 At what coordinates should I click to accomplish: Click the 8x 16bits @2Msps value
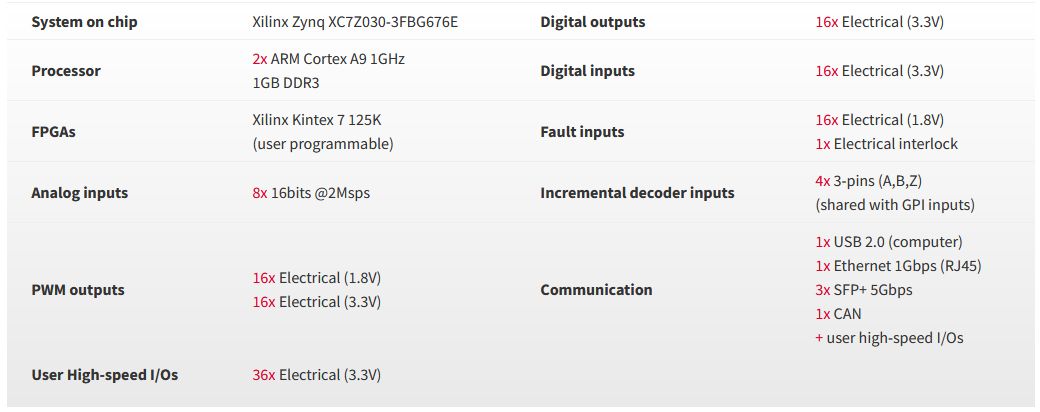311,193
